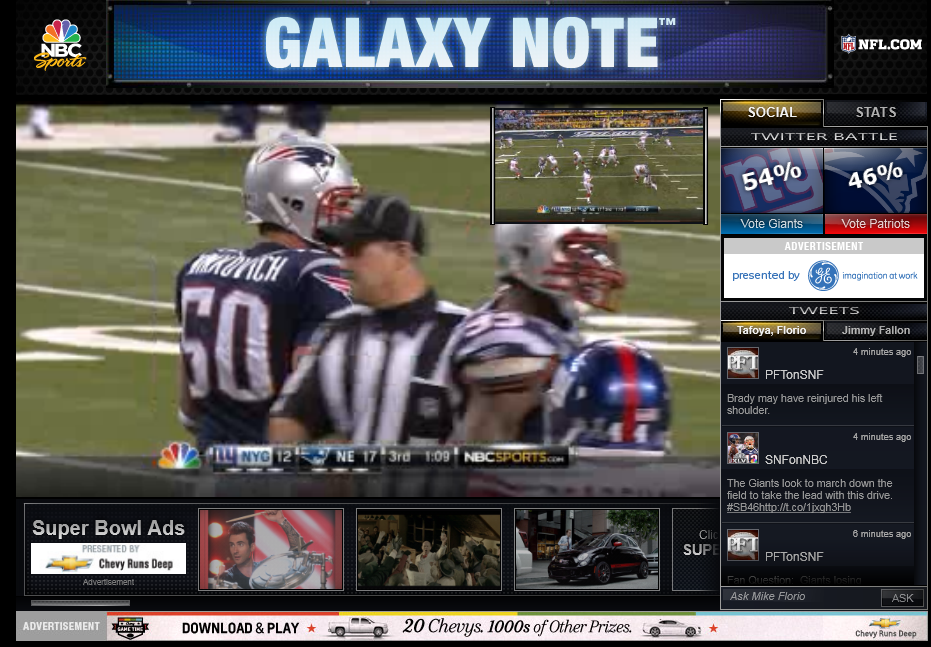Play the drummer Super Bowl ad thumbnail
The height and width of the screenshot is (647, 931).
point(271,549)
